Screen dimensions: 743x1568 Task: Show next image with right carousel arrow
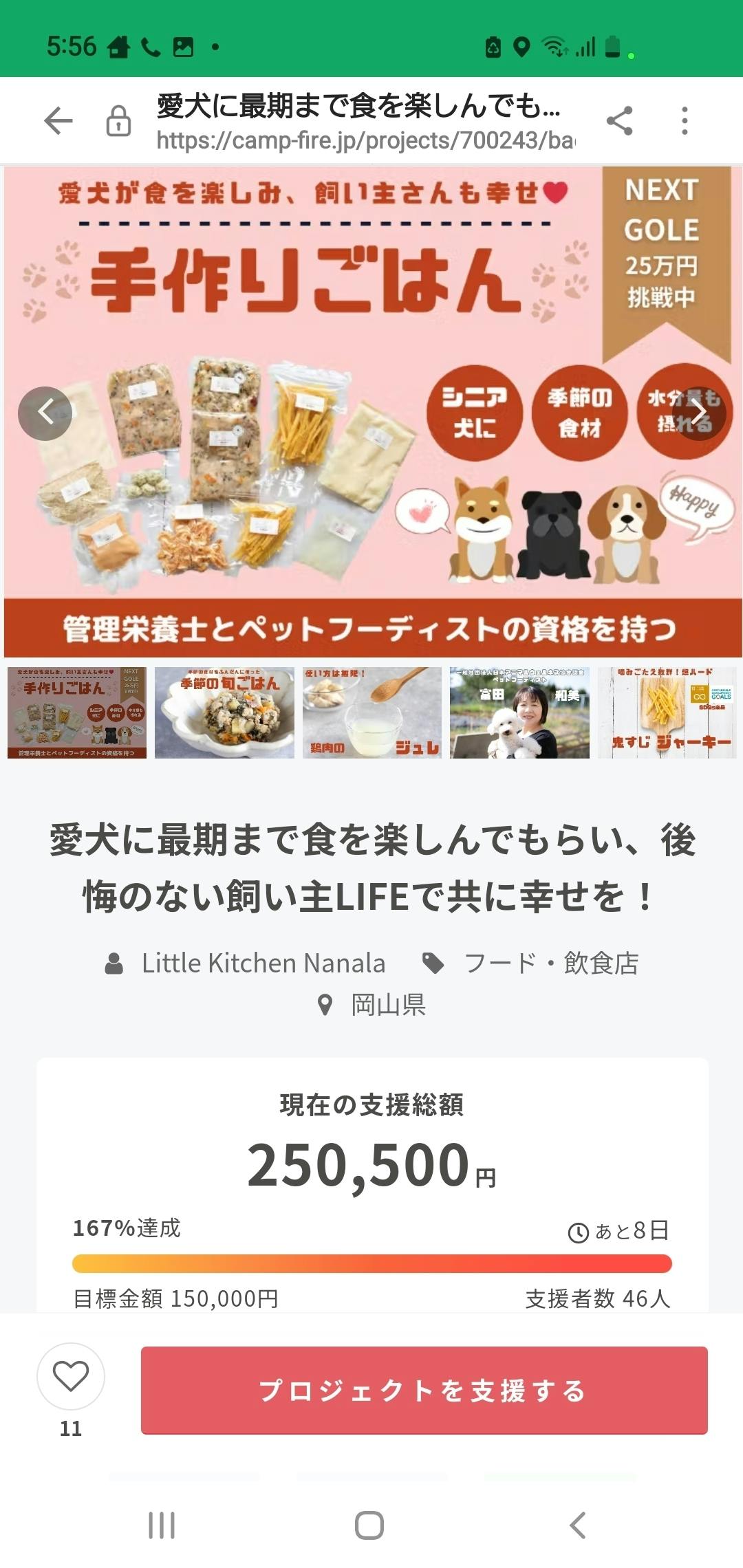699,413
